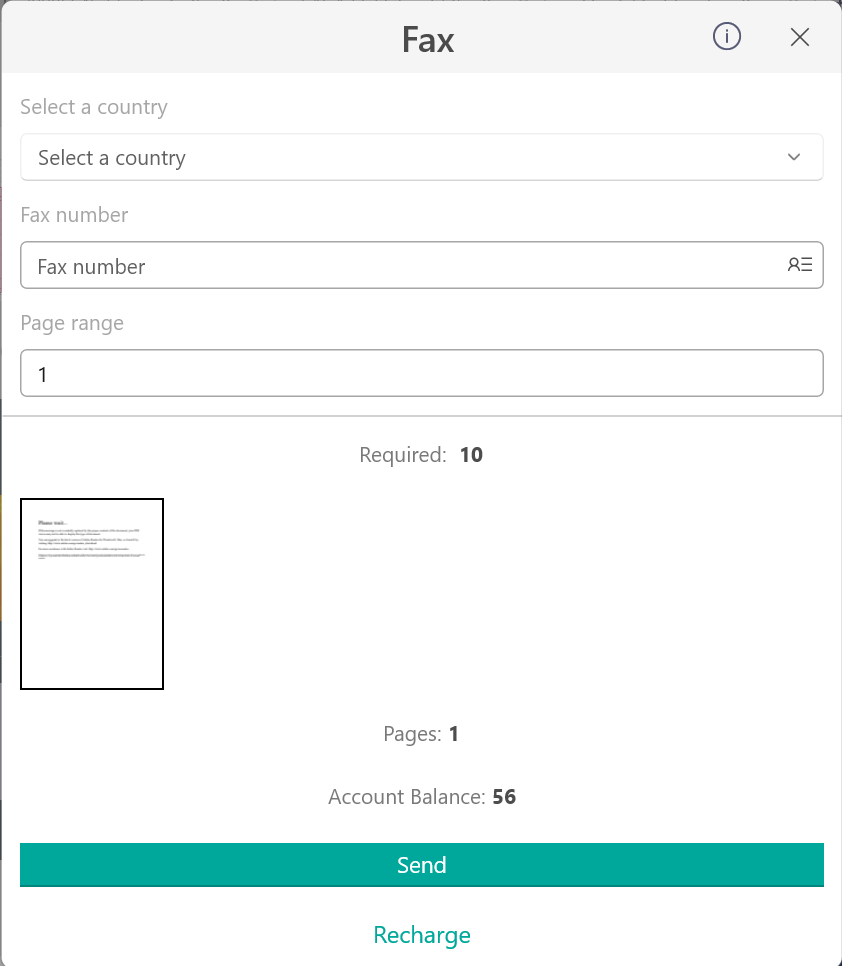Expand the country list chevron arrow
Screen dimensions: 842x966
(794, 157)
